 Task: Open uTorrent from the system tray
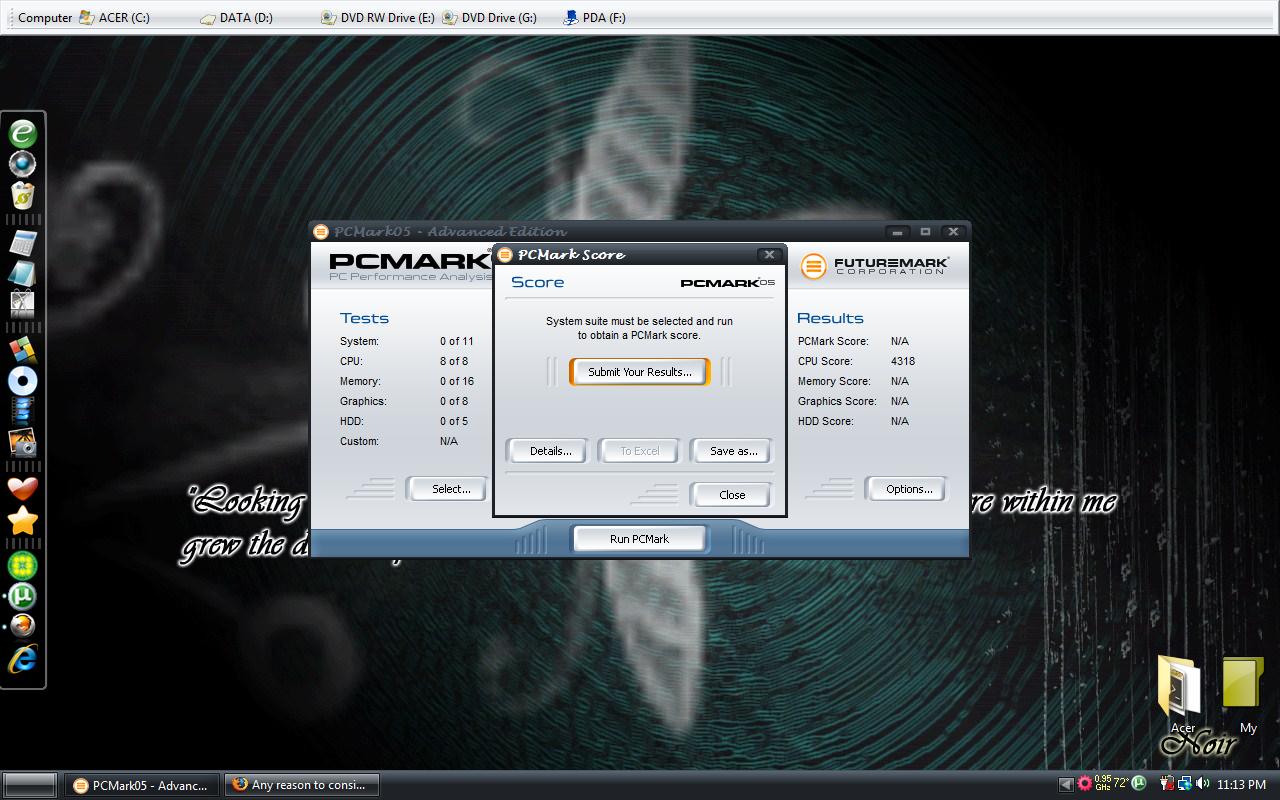pos(1139,783)
